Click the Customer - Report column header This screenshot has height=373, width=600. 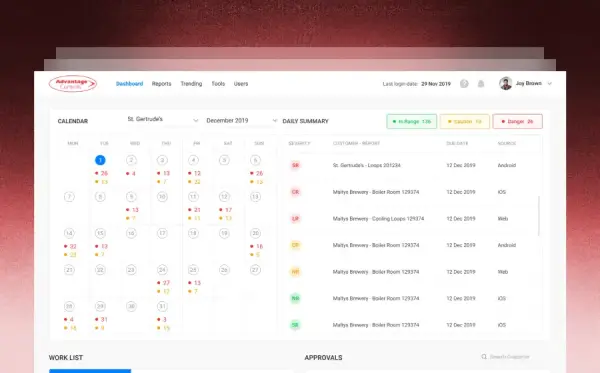point(356,143)
